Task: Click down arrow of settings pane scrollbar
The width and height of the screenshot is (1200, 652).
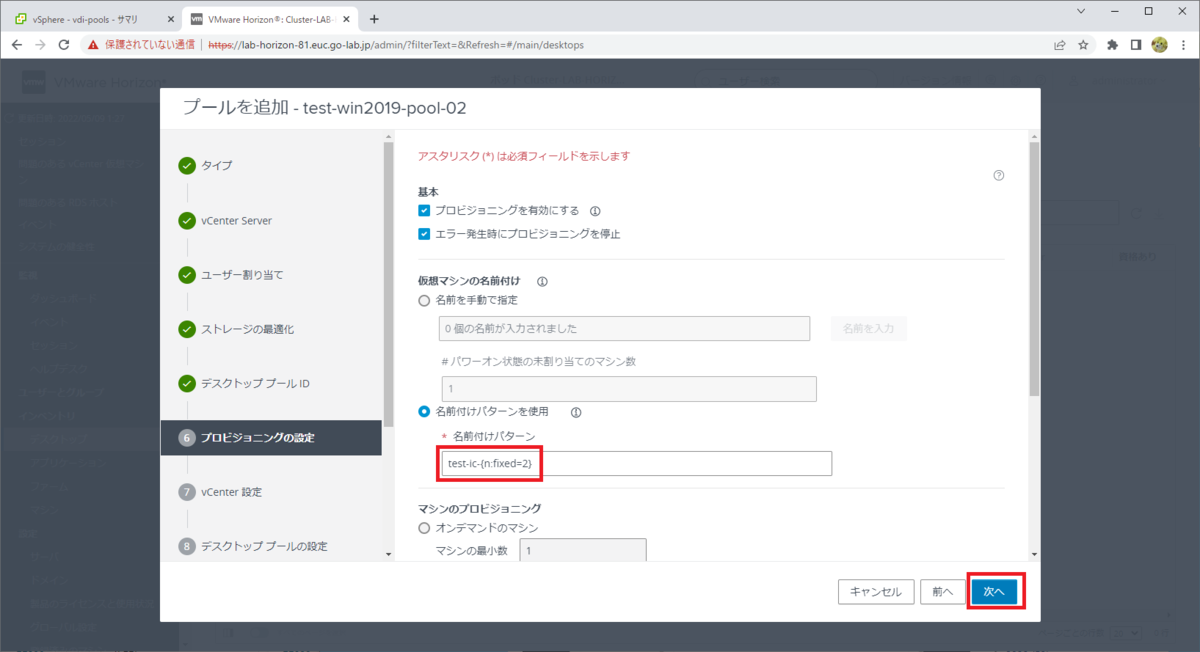Action: coord(1034,553)
